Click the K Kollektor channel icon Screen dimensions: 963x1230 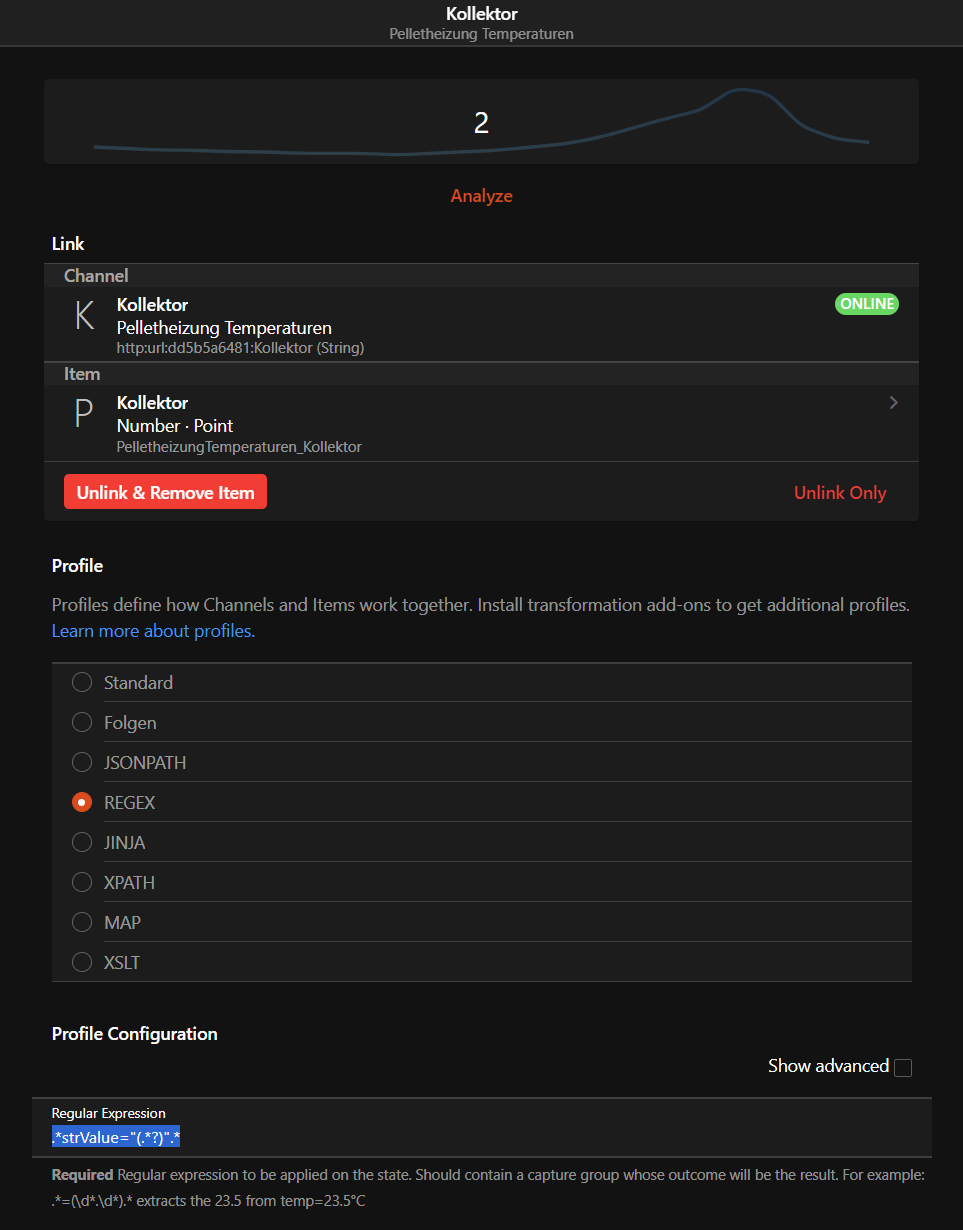[82, 314]
